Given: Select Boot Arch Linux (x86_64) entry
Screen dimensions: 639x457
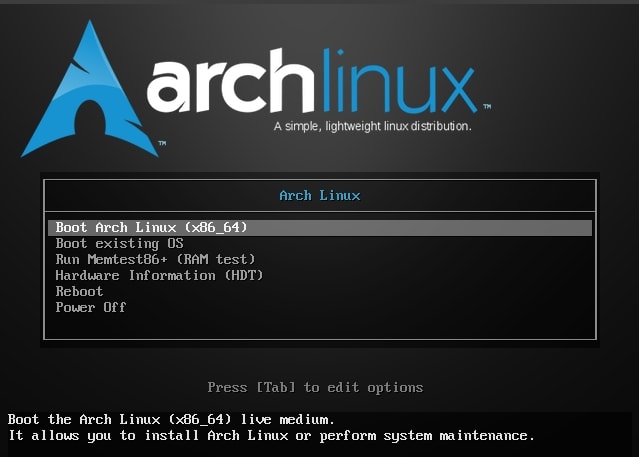Looking at the screenshot, I should (x=320, y=227).
